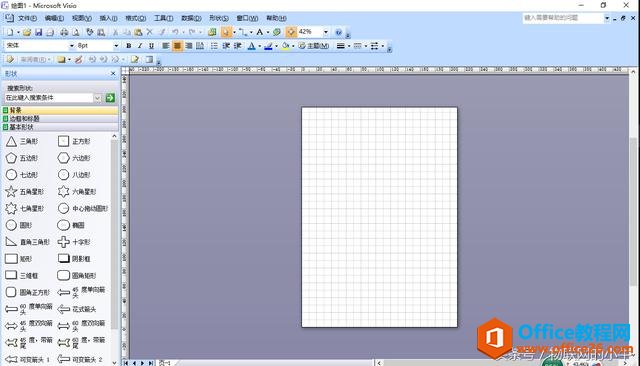
Task: Open the 边框和标题 stencil title bar
Action: pos(60,119)
